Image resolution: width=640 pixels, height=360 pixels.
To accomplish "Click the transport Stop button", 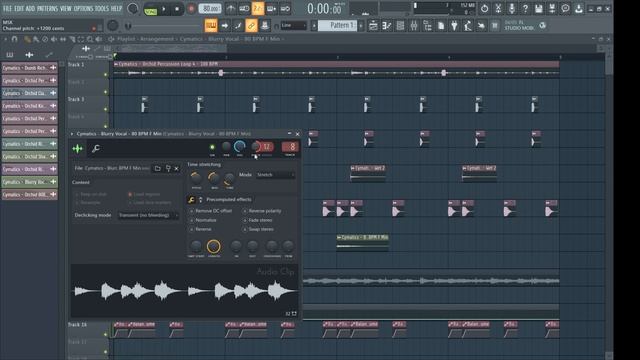I will click(x=177, y=9).
